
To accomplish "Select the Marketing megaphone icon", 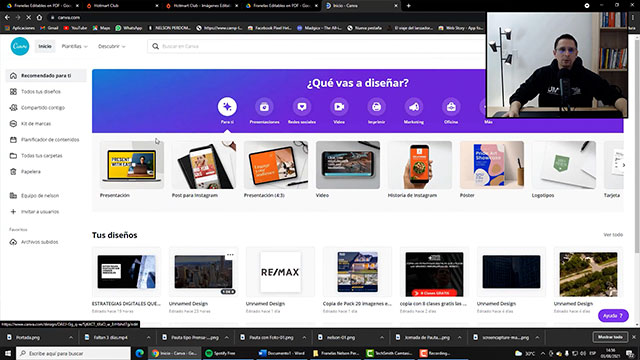I will point(414,107).
